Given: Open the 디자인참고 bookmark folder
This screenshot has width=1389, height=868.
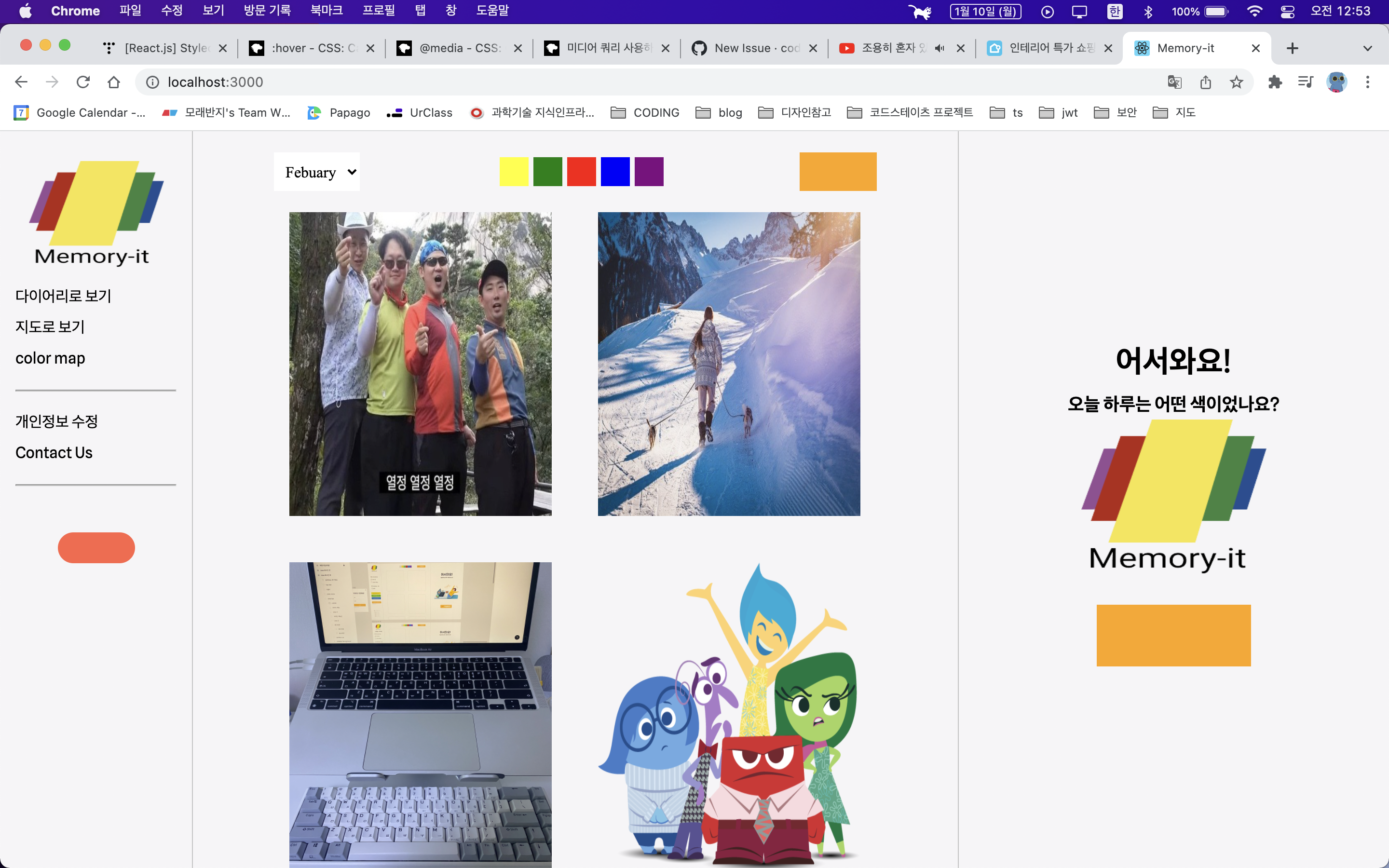Looking at the screenshot, I should click(795, 112).
